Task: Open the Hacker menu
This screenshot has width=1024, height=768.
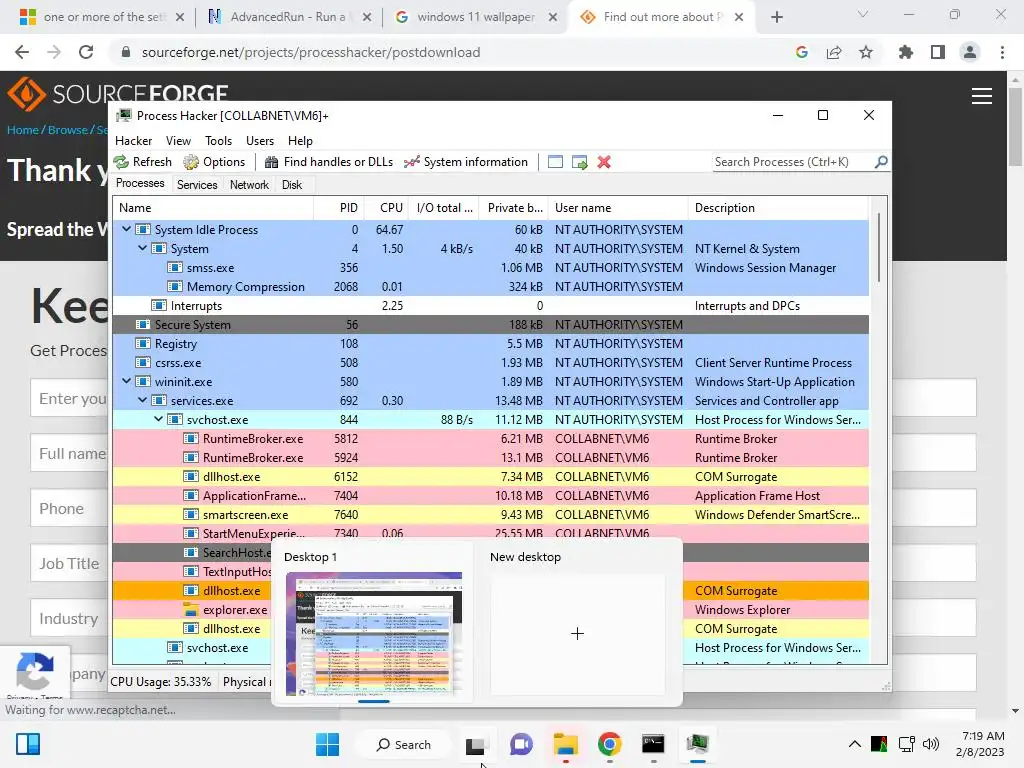Action: 133,140
